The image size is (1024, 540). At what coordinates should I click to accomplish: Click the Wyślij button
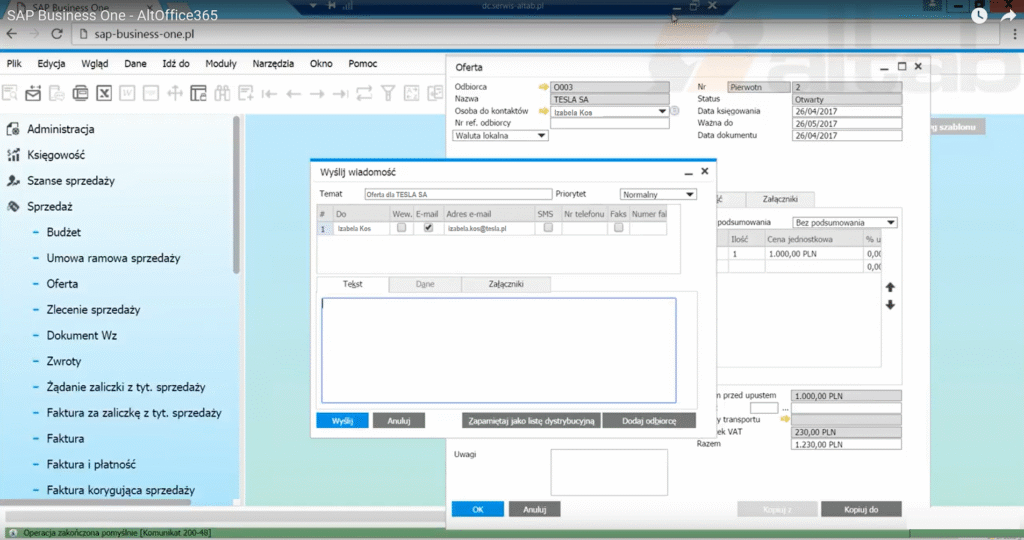342,421
